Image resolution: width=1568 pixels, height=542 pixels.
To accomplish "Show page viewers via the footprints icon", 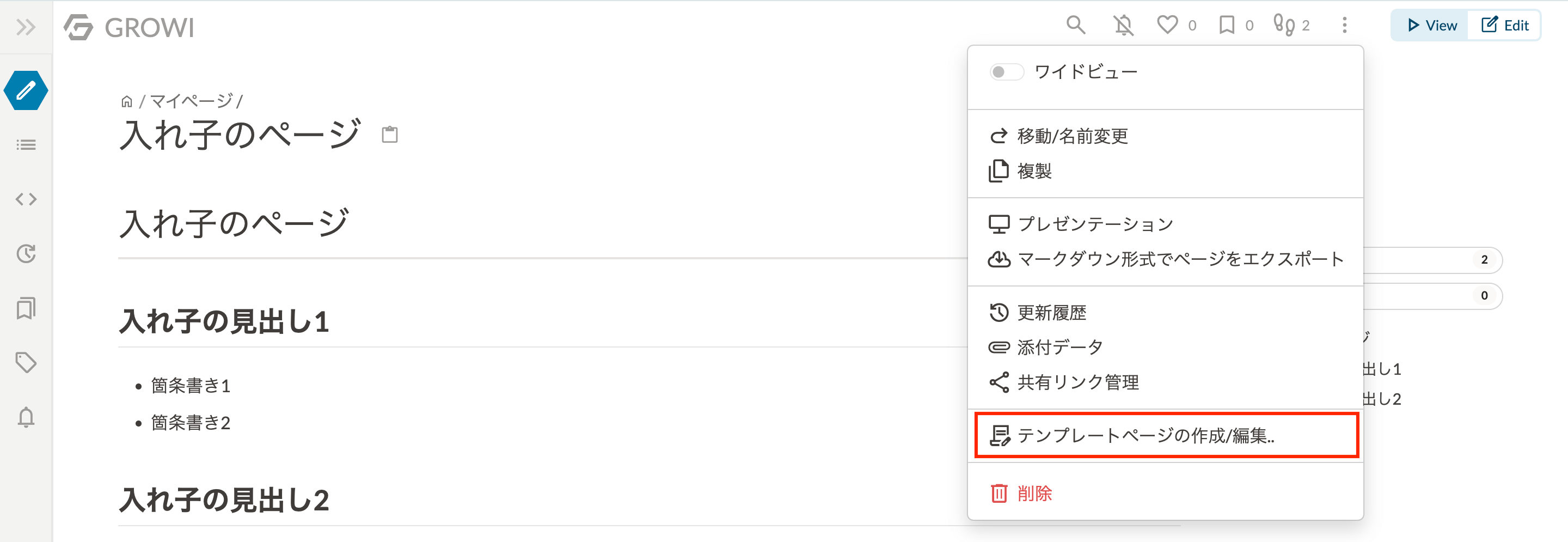I will point(1284,25).
